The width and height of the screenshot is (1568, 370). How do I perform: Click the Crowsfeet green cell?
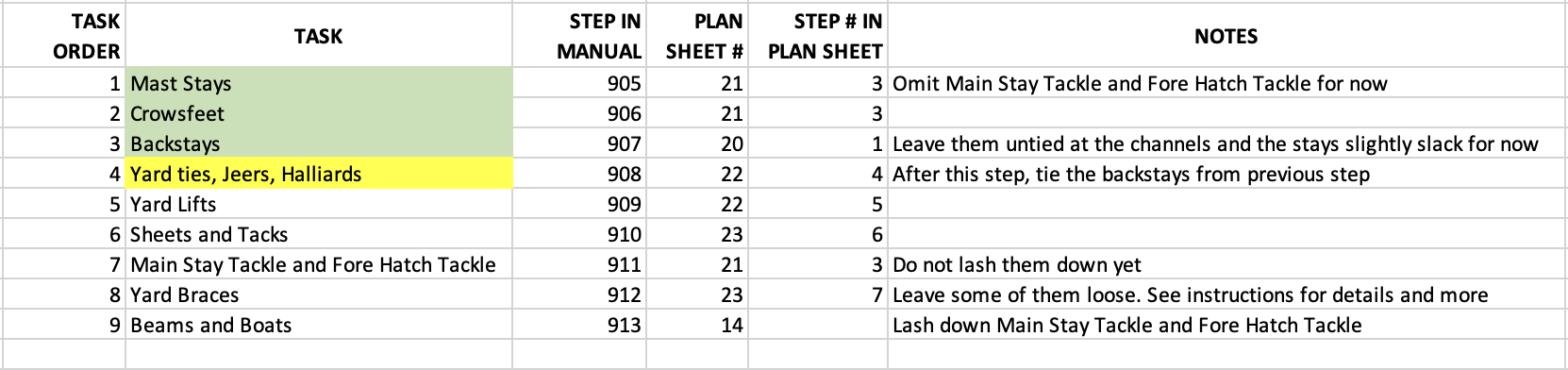tap(319, 113)
